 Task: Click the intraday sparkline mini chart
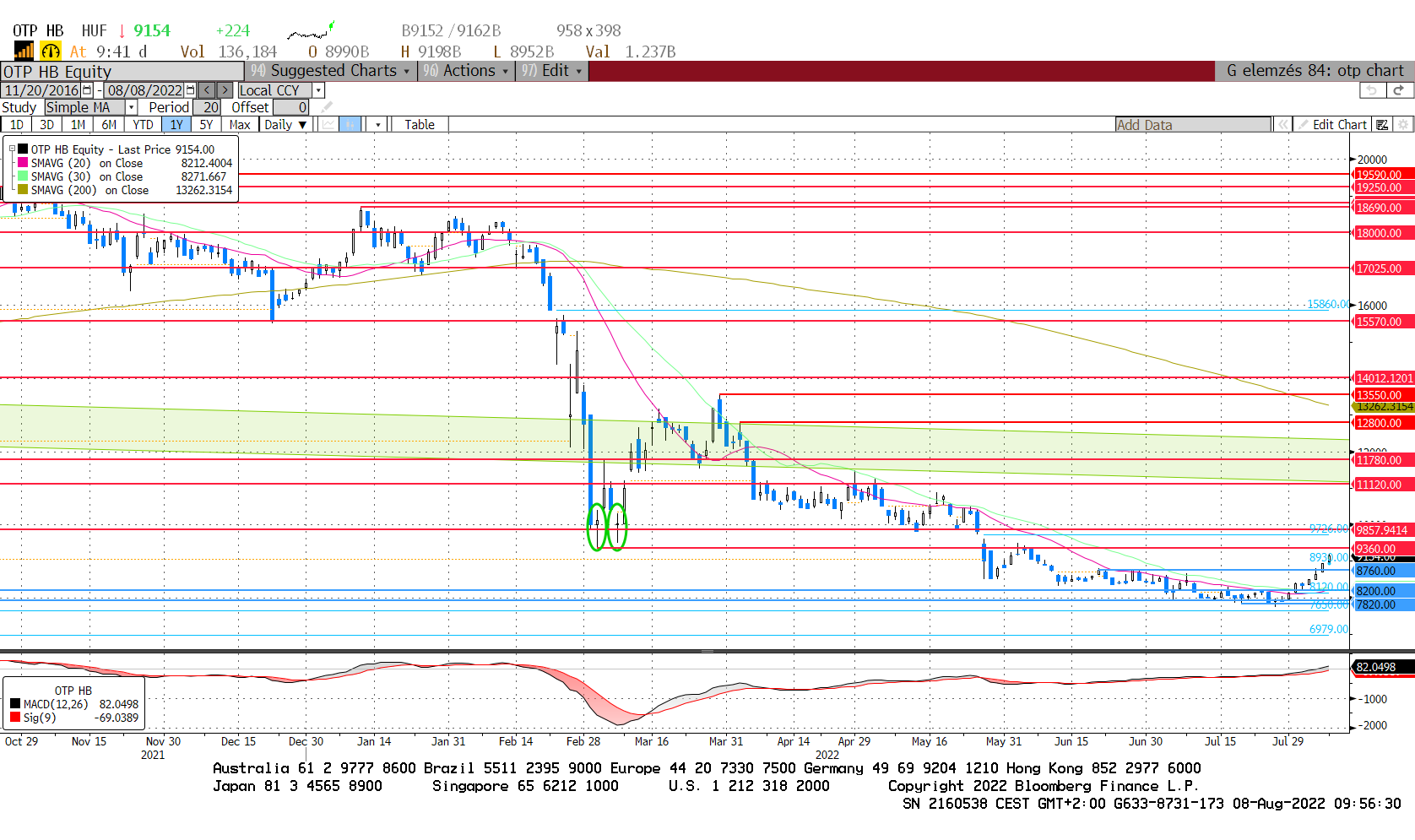(310, 31)
